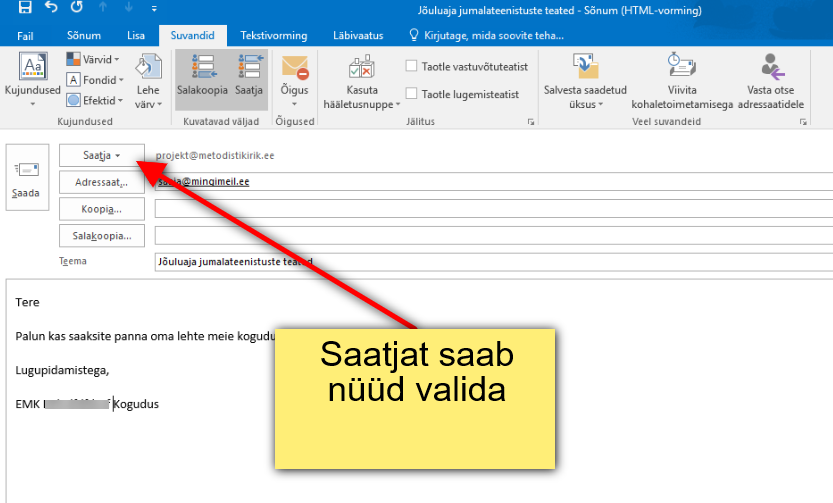This screenshot has height=503, width=833.
Task: Click the Teema subject input field
Action: tap(490, 262)
